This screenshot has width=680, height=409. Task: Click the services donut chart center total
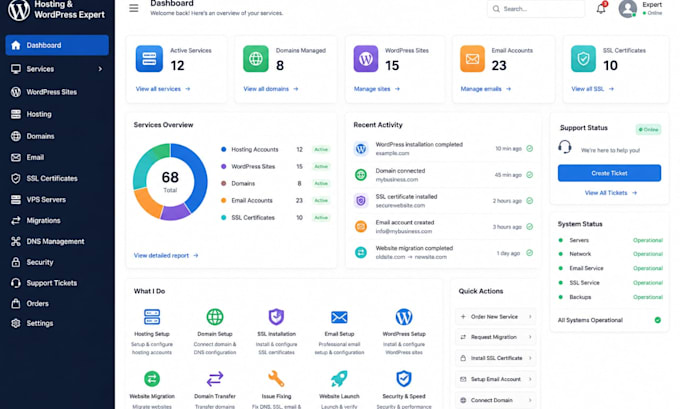pos(170,181)
